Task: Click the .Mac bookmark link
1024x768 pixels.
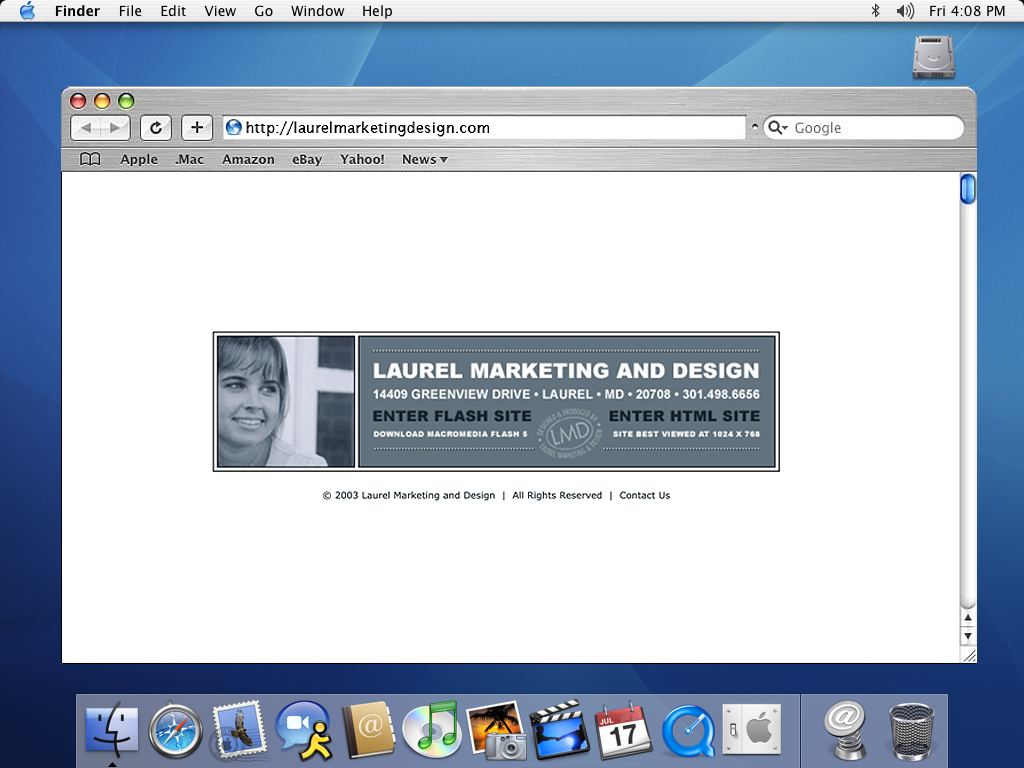Action: pyautogui.click(x=189, y=159)
